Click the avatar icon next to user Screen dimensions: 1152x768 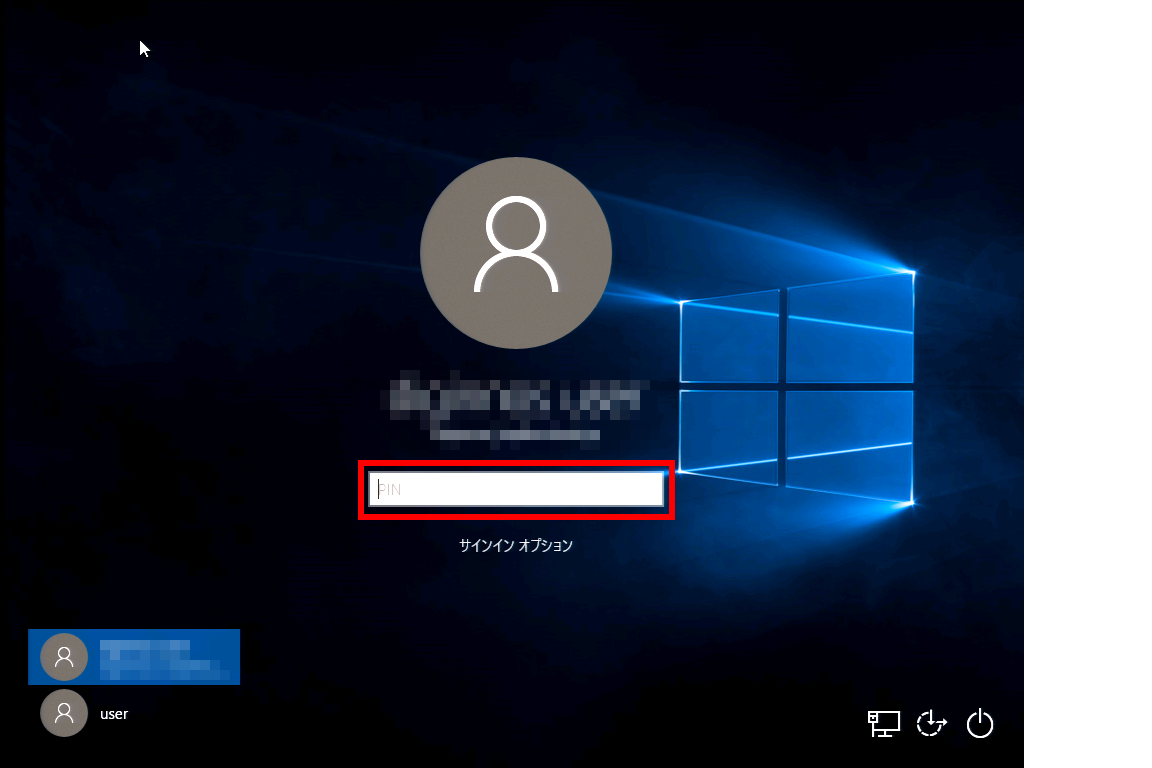(64, 714)
